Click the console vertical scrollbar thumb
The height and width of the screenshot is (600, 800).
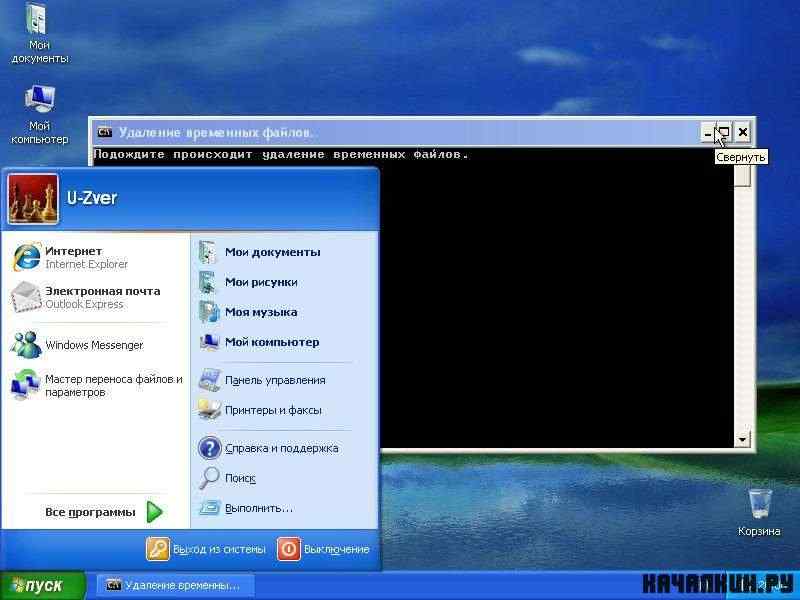pos(742,176)
